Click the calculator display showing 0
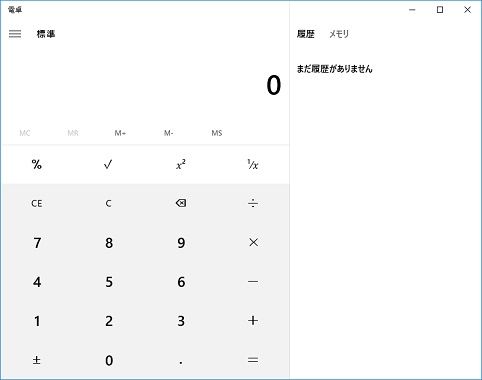The image size is (482, 380). tap(273, 85)
